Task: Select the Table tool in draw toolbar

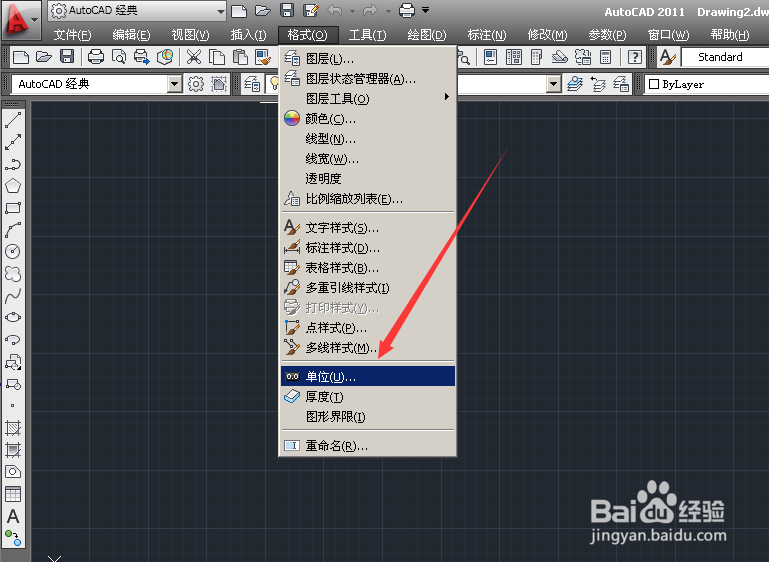Action: coord(13,494)
